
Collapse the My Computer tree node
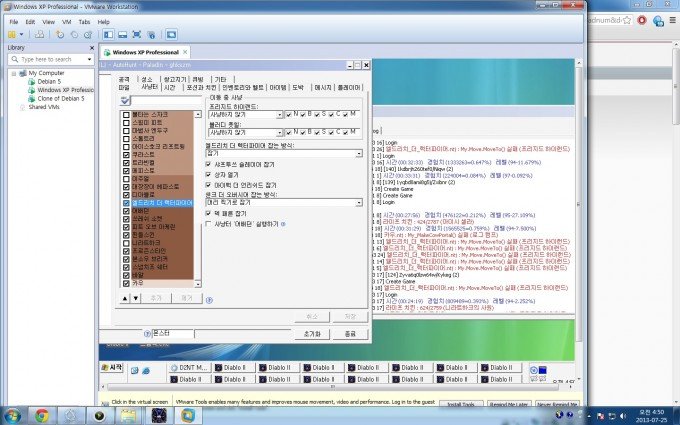tap(14, 73)
